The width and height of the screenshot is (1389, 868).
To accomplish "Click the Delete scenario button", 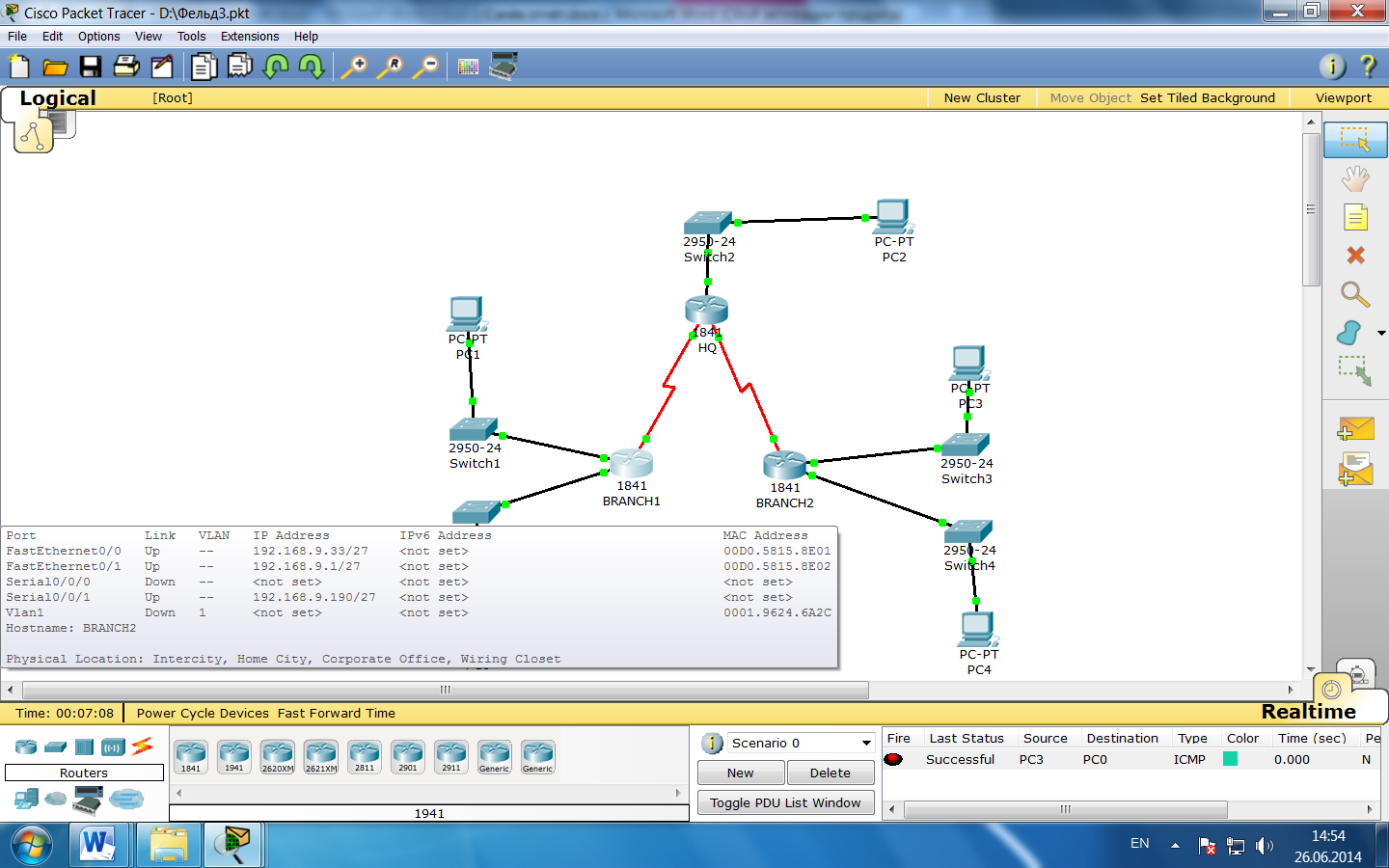I will (x=831, y=773).
